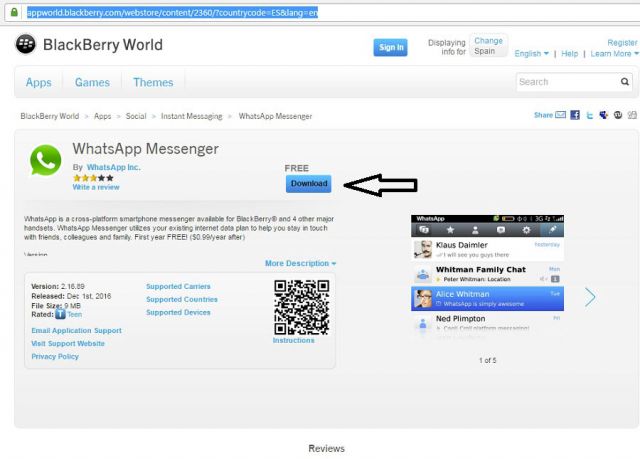This screenshot has width=640, height=459.
Task: Click the search magnifier icon
Action: (624, 82)
